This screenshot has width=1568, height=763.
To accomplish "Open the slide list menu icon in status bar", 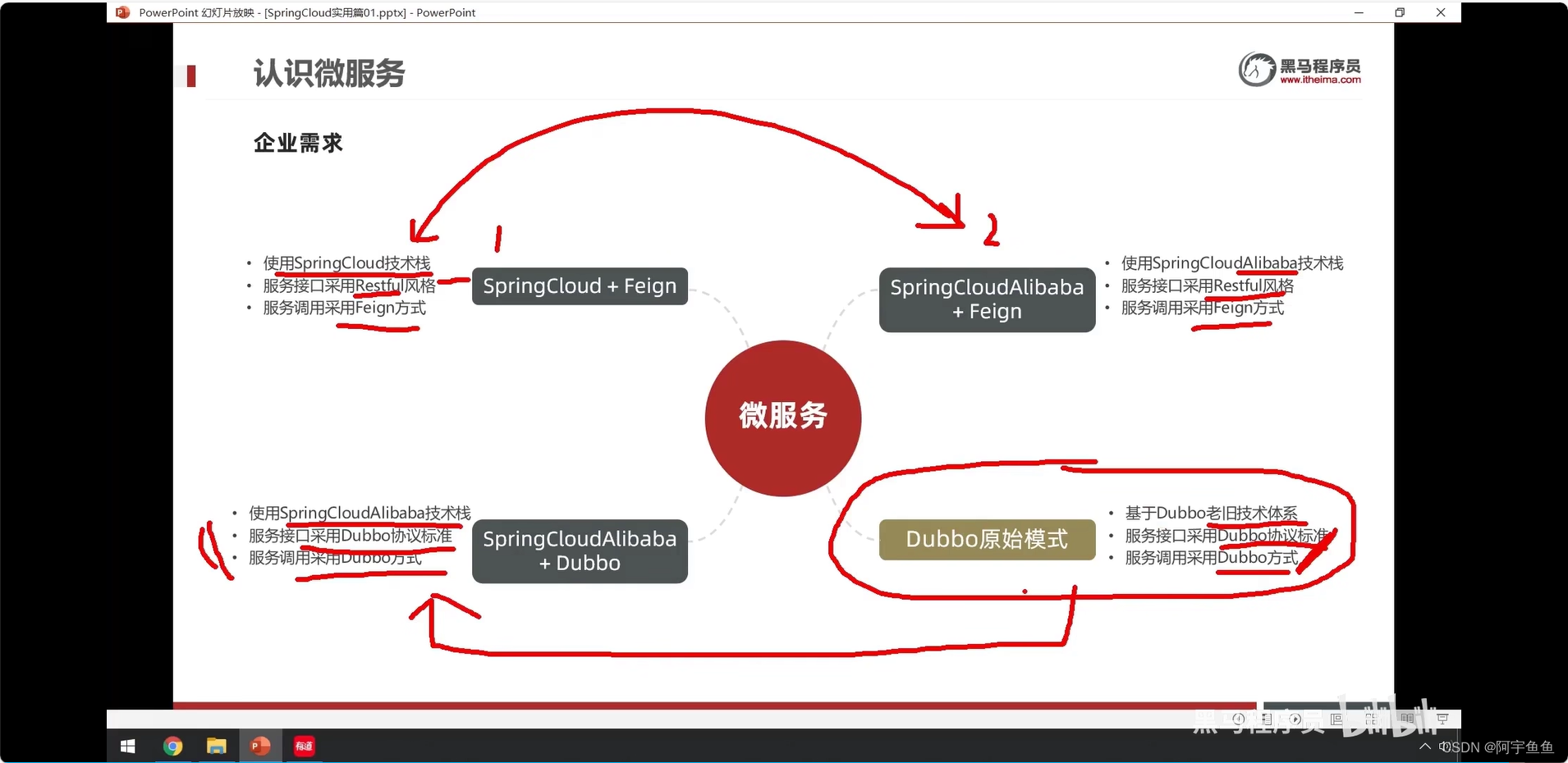I will click(x=1267, y=720).
